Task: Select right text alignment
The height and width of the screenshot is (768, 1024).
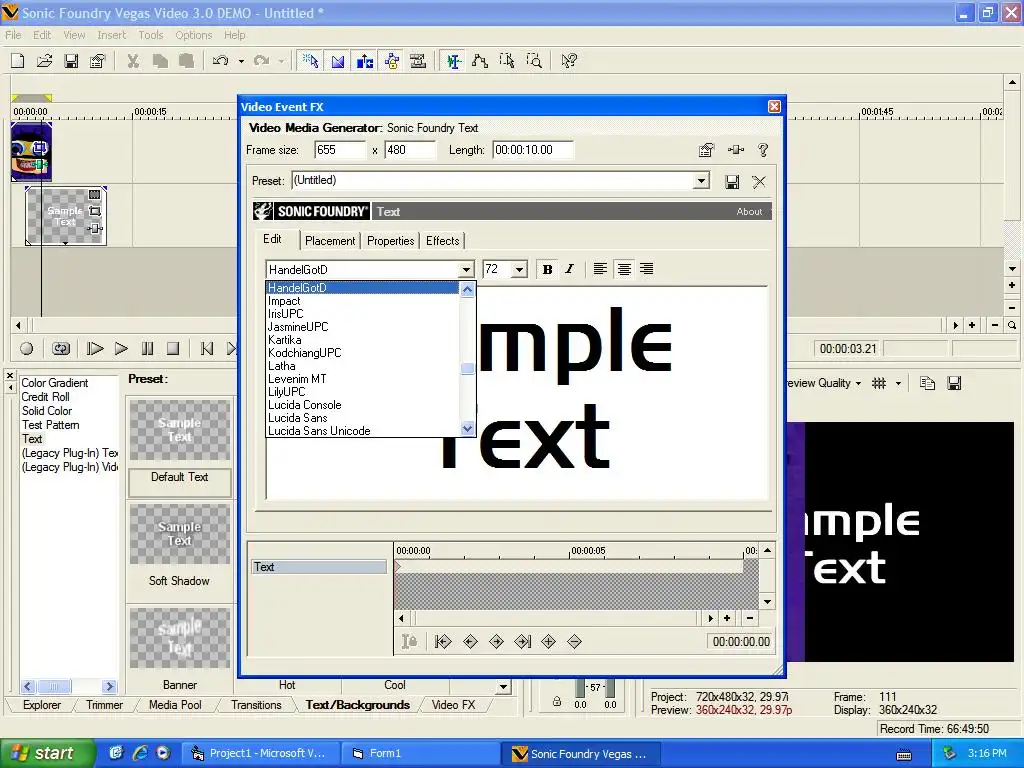Action: click(647, 269)
